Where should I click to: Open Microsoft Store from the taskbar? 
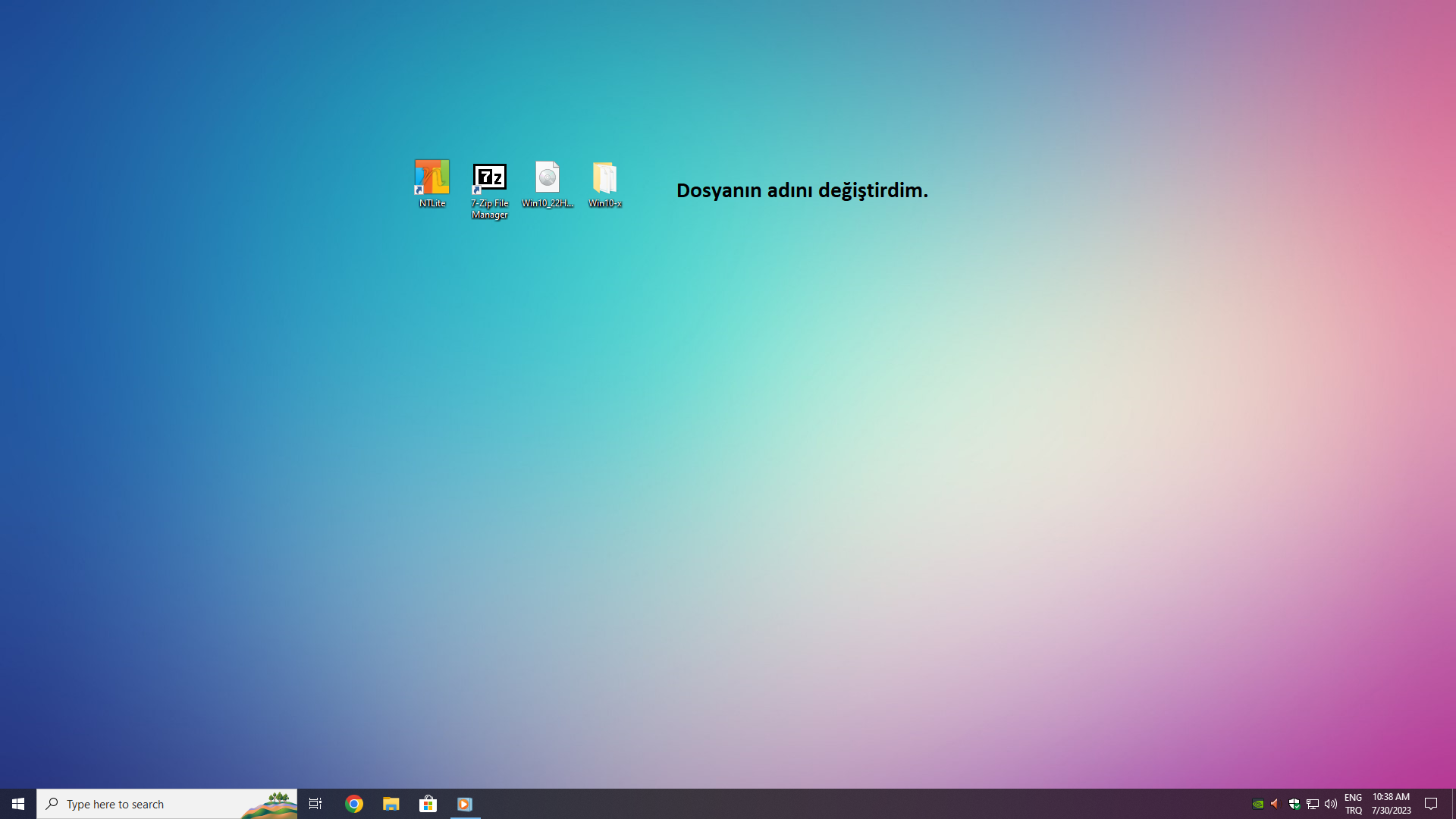pyautogui.click(x=428, y=804)
